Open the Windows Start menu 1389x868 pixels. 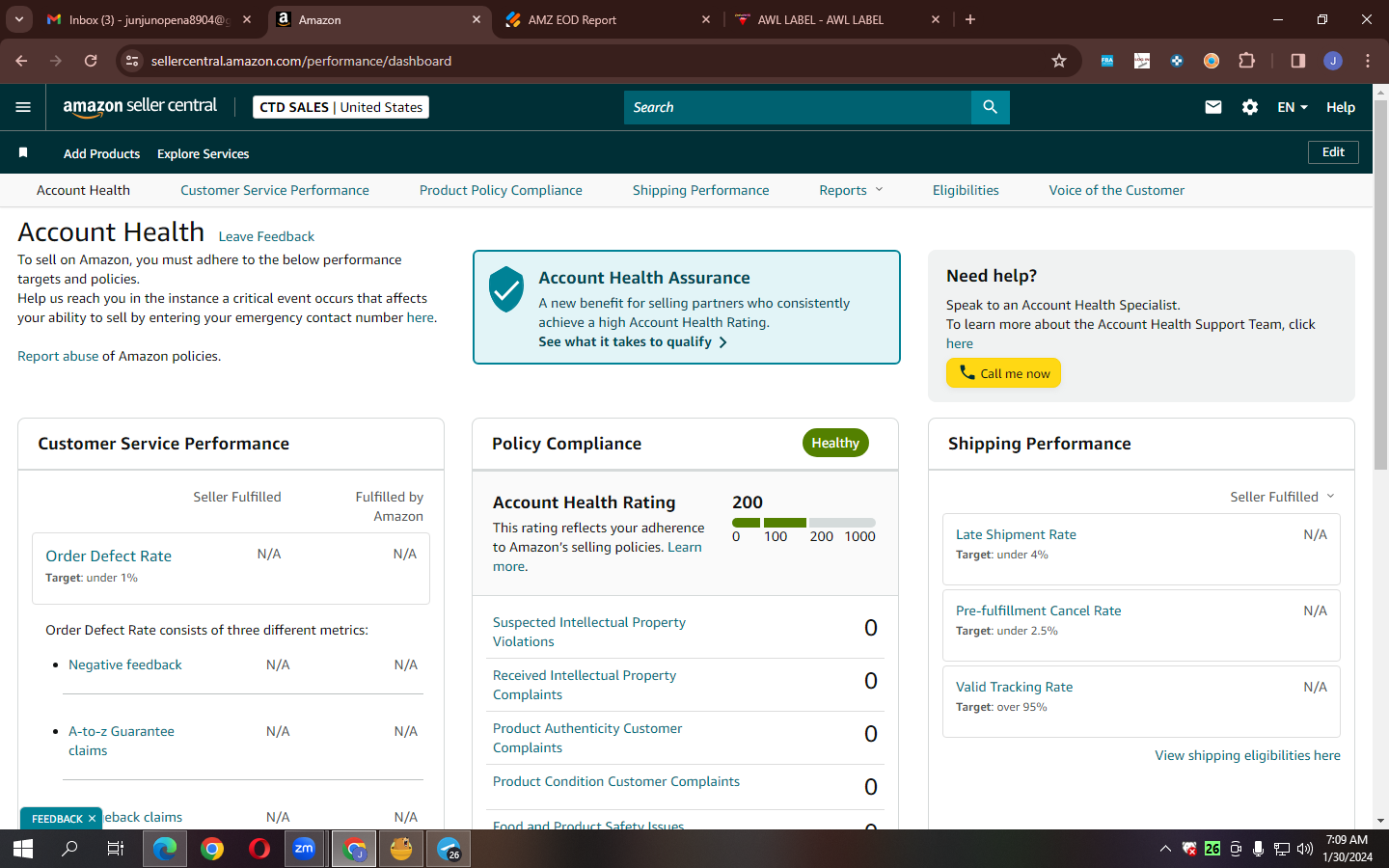point(23,849)
